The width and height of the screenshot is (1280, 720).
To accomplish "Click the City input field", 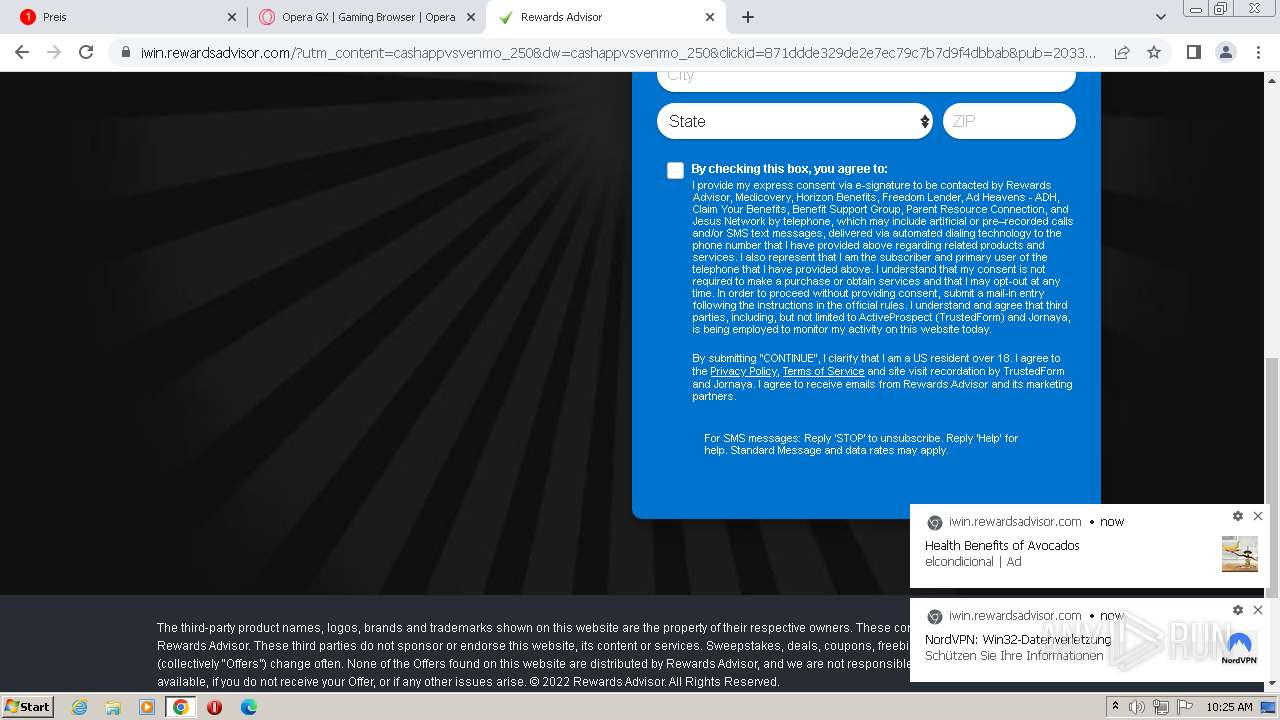I will [866, 80].
